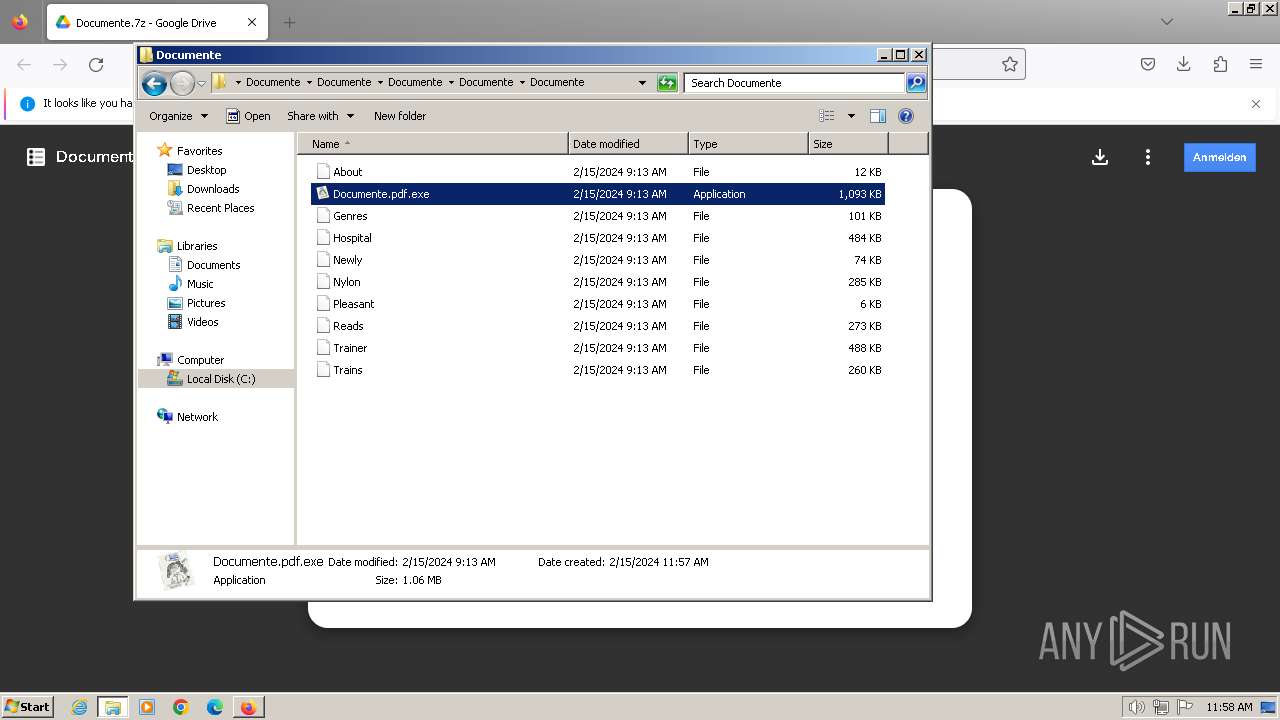Click the Explorer Forward navigation arrow

[x=182, y=83]
